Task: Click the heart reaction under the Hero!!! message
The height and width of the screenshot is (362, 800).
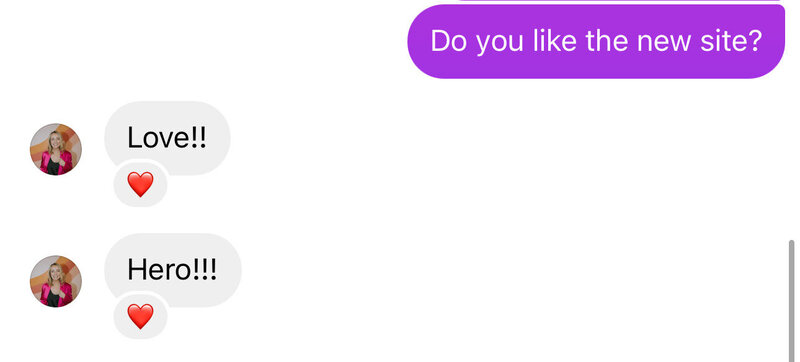Action: click(140, 316)
